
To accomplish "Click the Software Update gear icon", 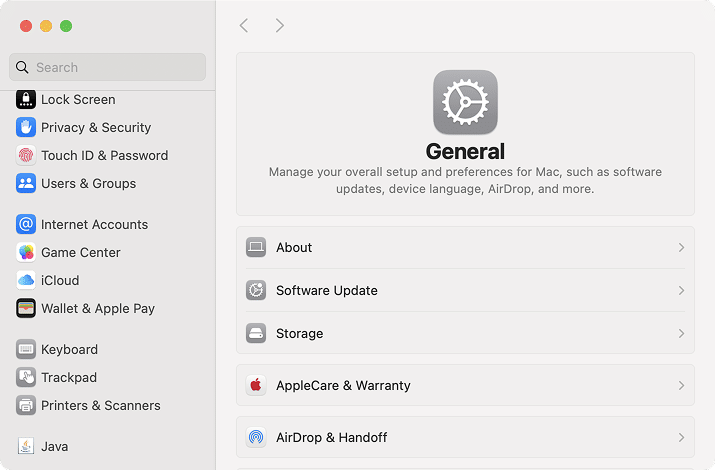I will 256,290.
